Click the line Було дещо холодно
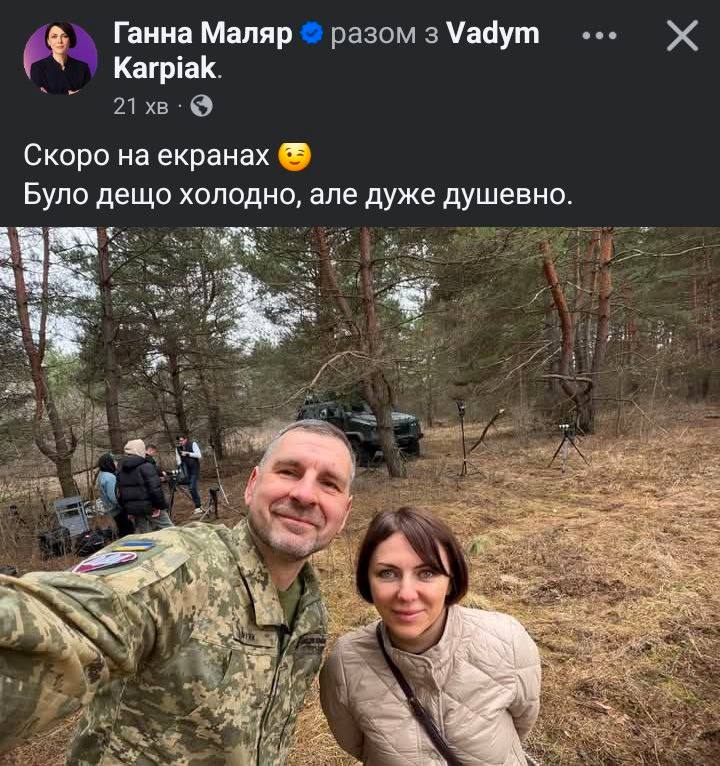This screenshot has width=720, height=766. pos(298,195)
